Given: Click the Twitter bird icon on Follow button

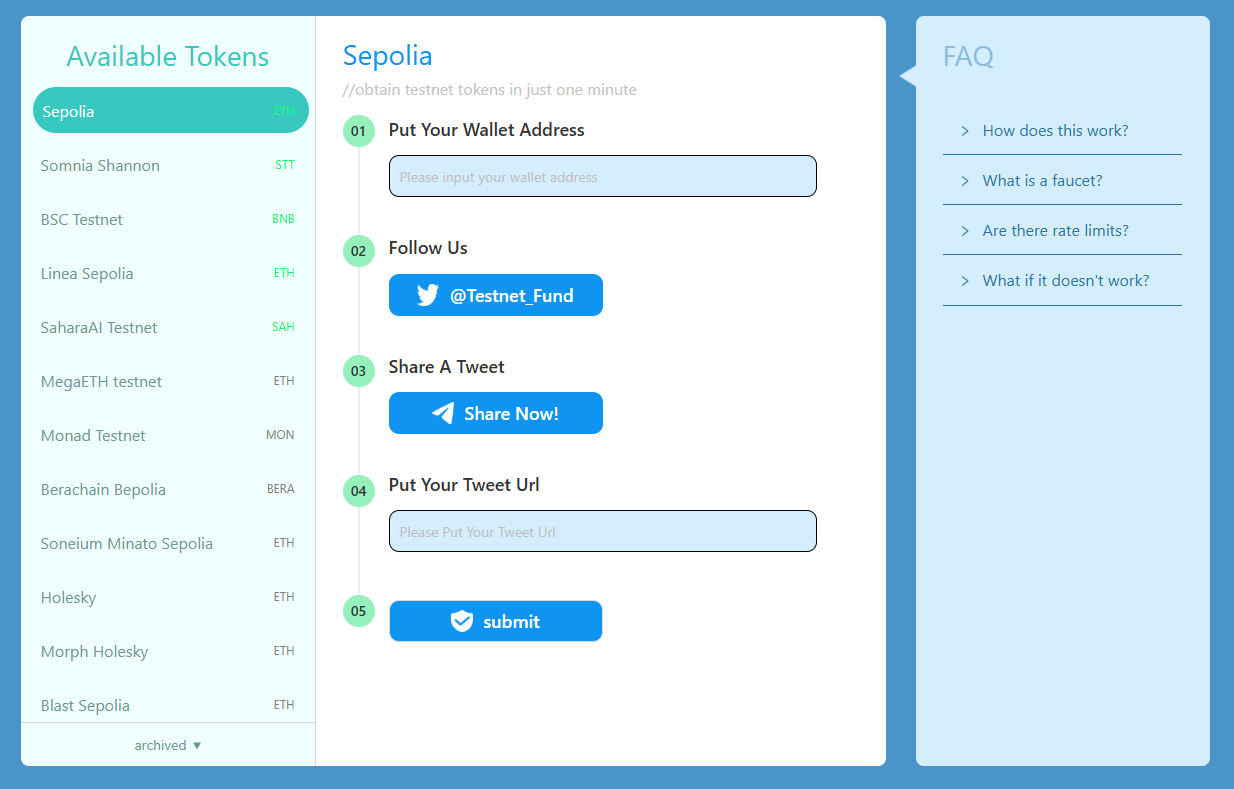Looking at the screenshot, I should pyautogui.click(x=428, y=295).
